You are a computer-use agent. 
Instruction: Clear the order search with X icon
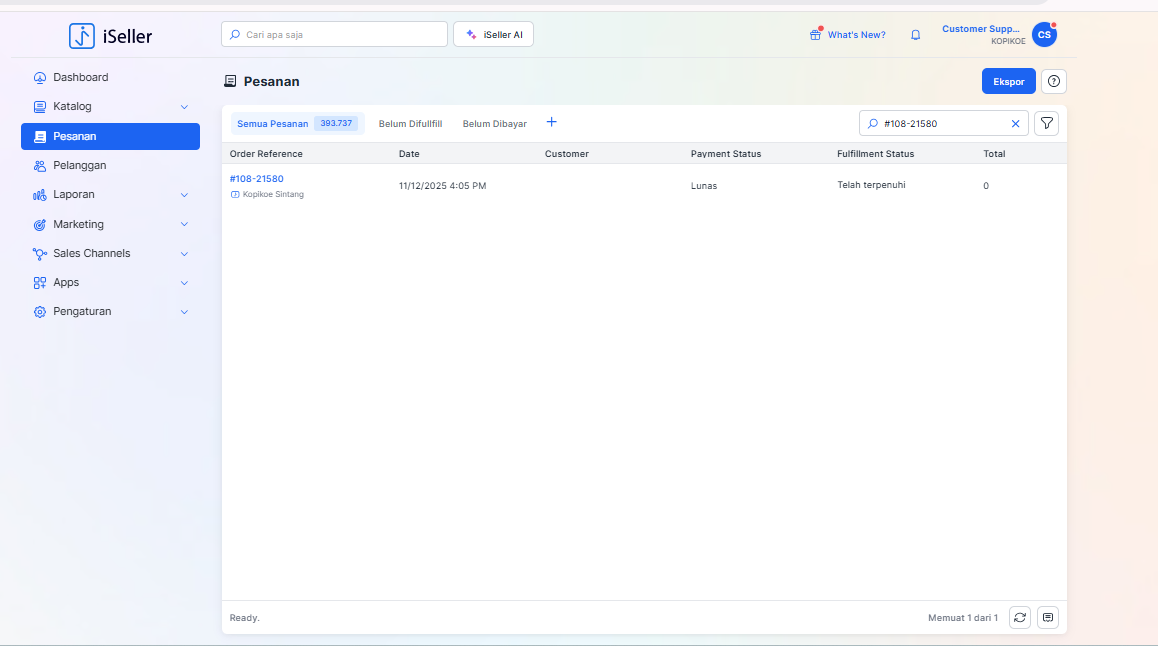pos(1015,124)
